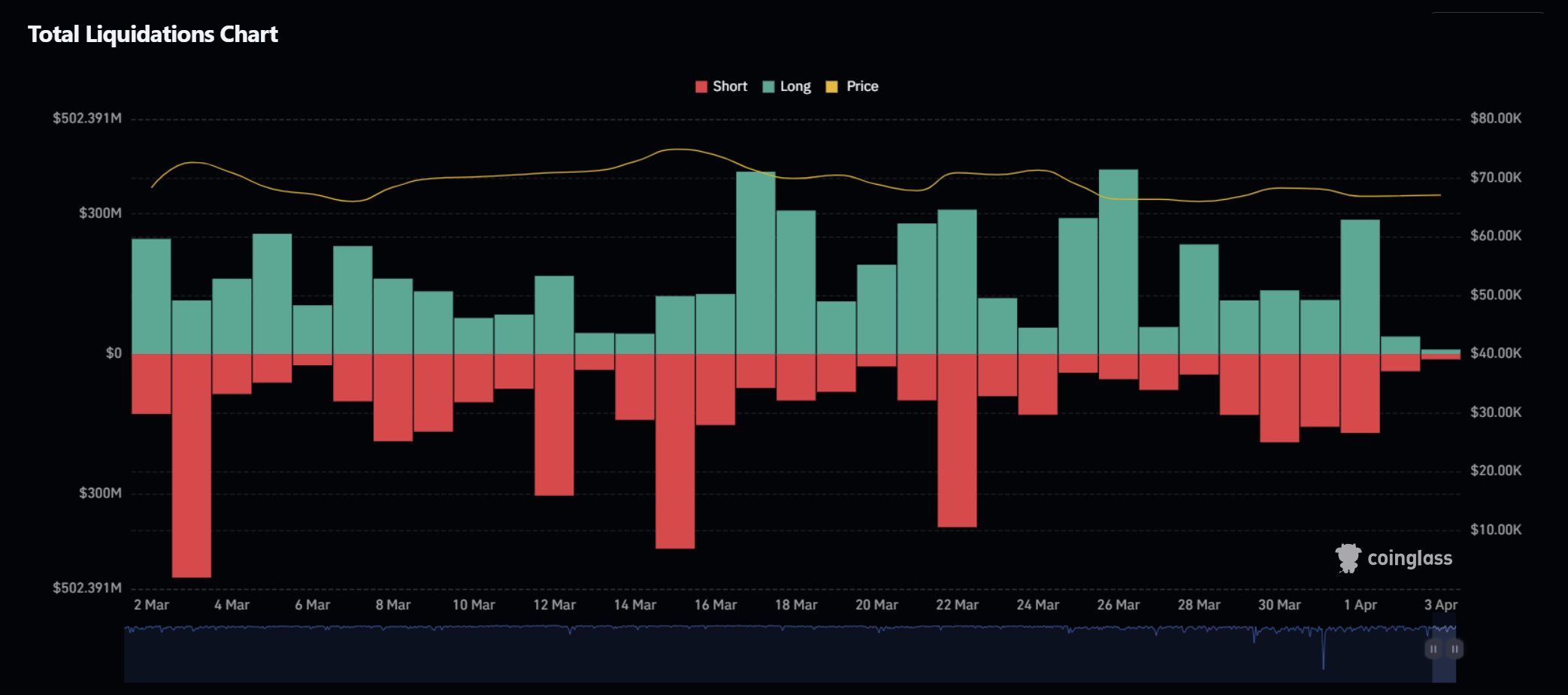Click the '$50.00K' price axis label
The width and height of the screenshot is (1568, 695).
point(1496,295)
